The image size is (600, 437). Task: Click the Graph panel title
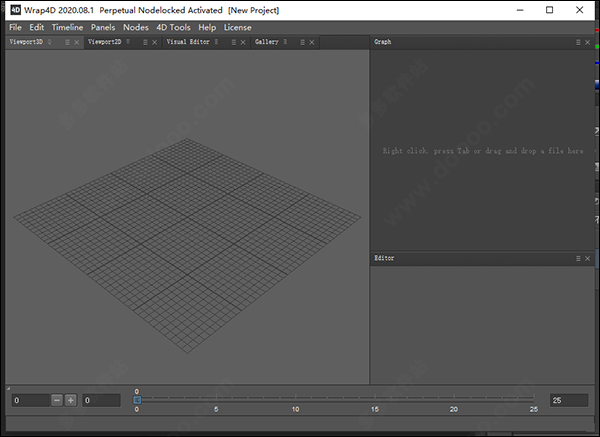tap(383, 42)
